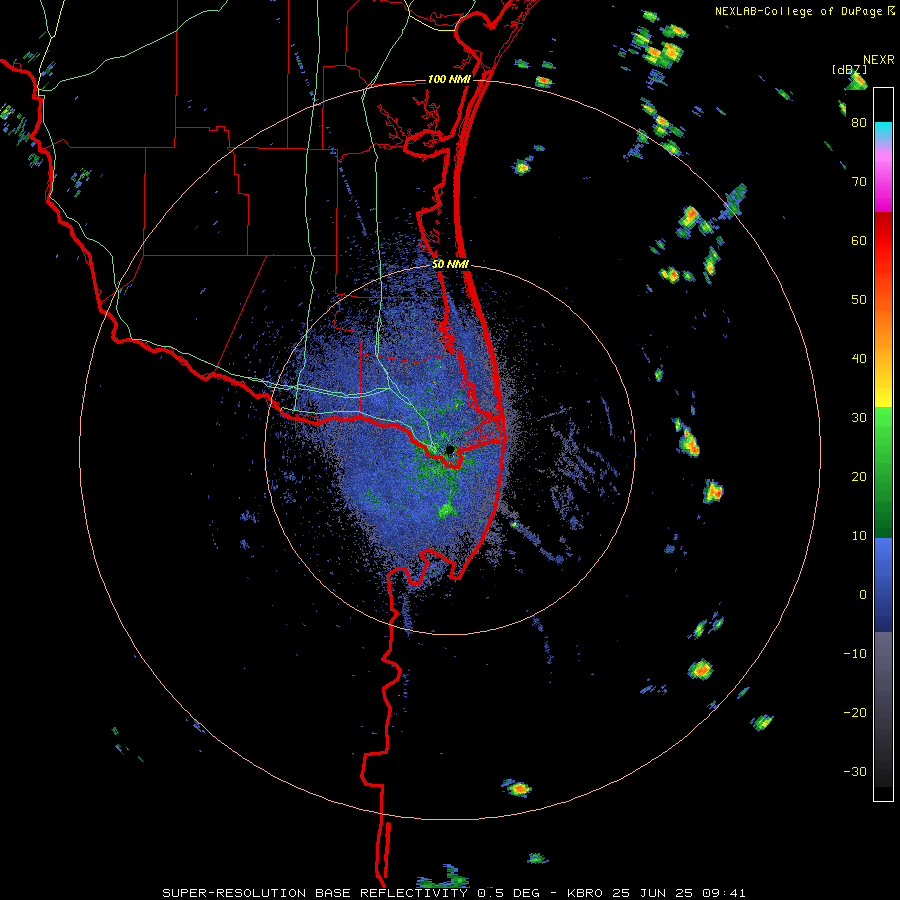Click the green segment of the color bar
The width and height of the screenshot is (900, 900).
[883, 472]
